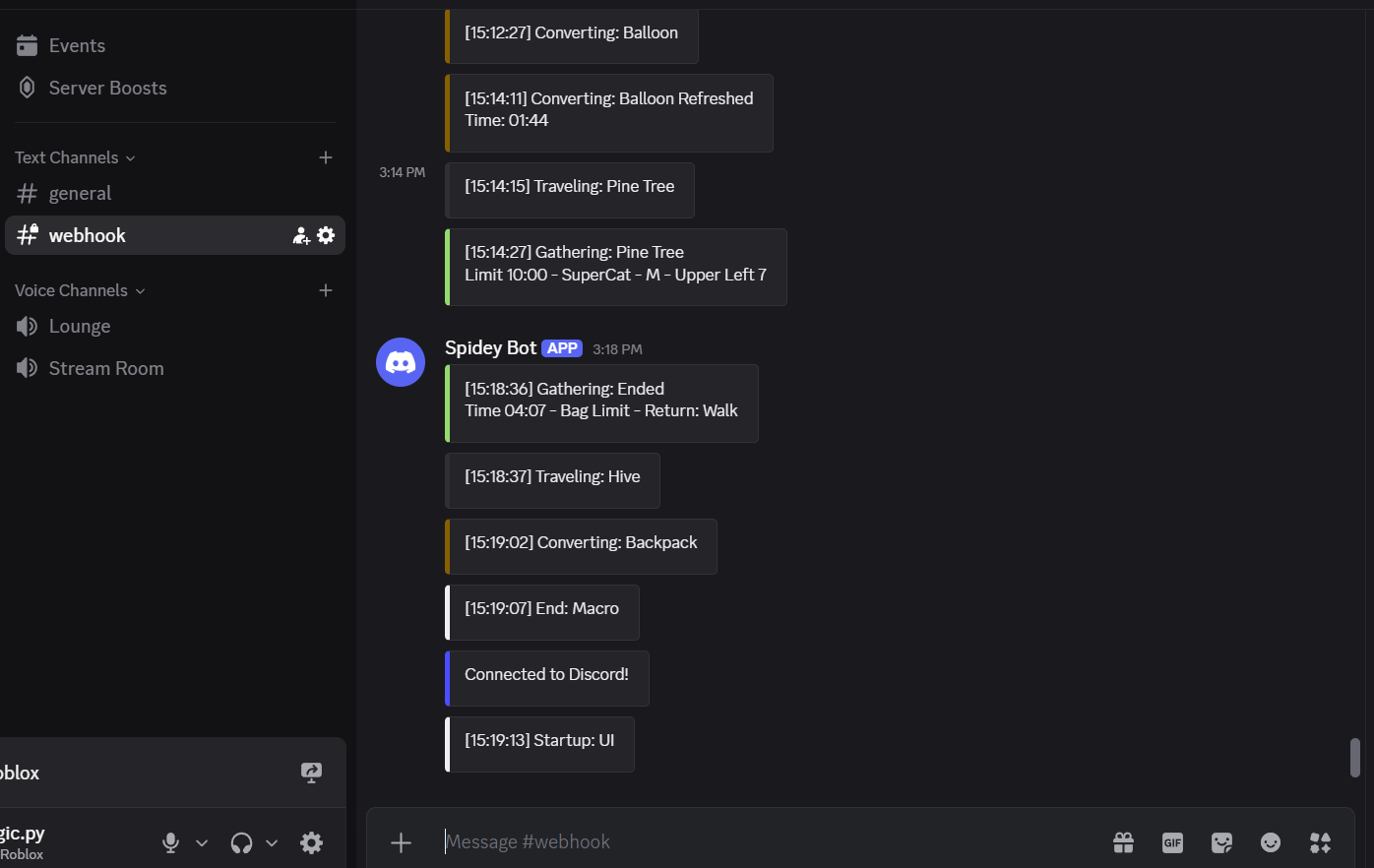Screen dimensions: 1374x868
Task: Open the gift Nitro icon
Action: pos(1123,842)
